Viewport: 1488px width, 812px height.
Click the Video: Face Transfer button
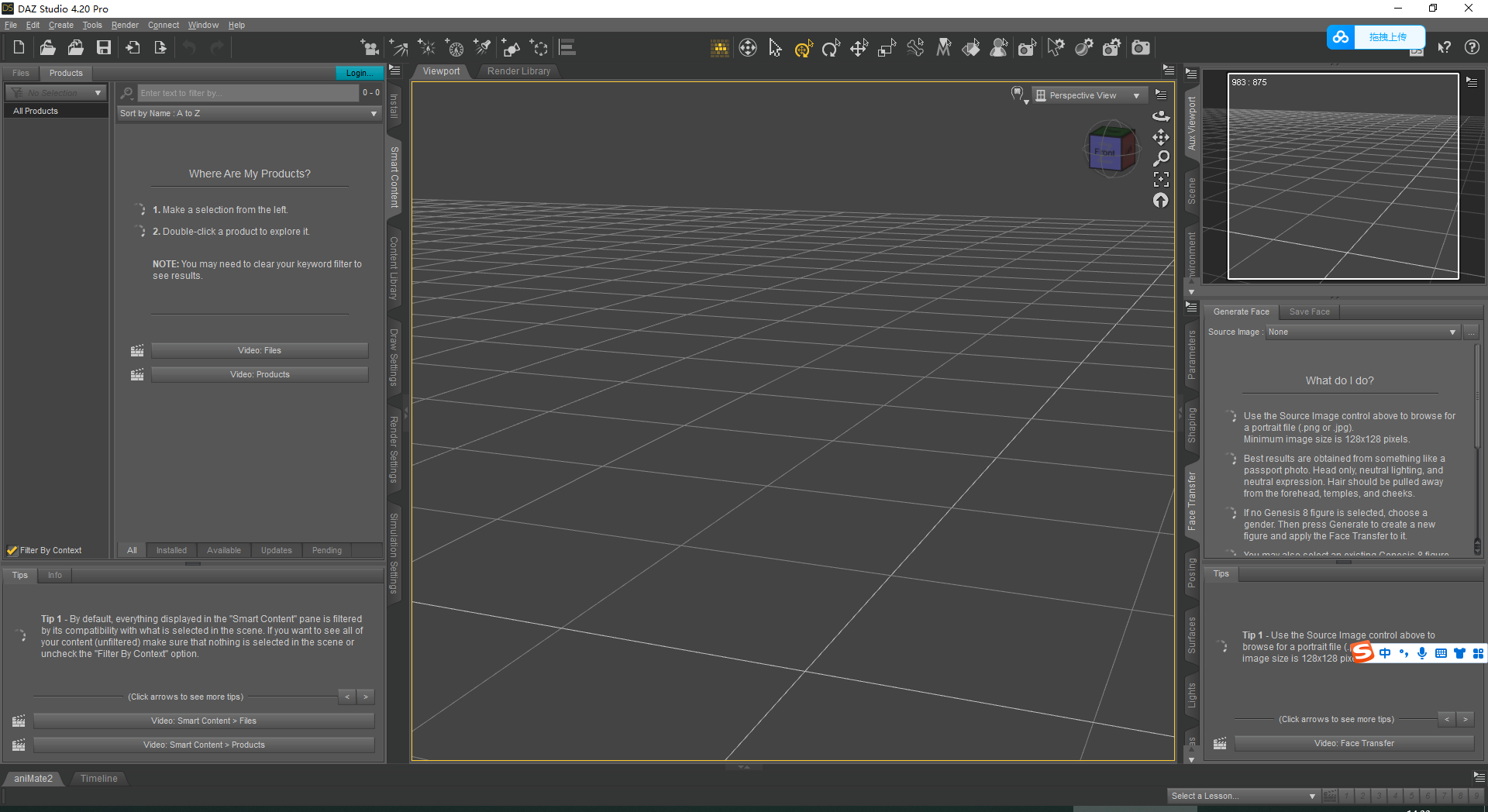pos(1353,742)
